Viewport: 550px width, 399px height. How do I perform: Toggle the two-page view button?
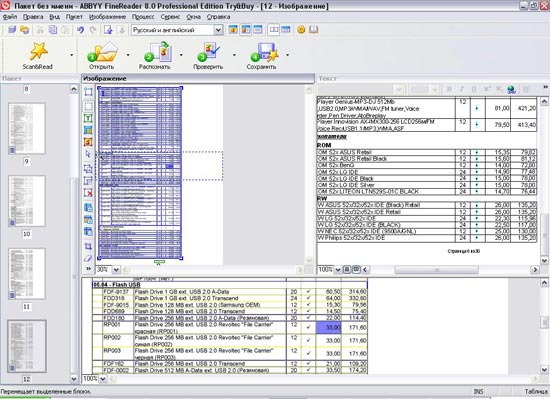274,30
